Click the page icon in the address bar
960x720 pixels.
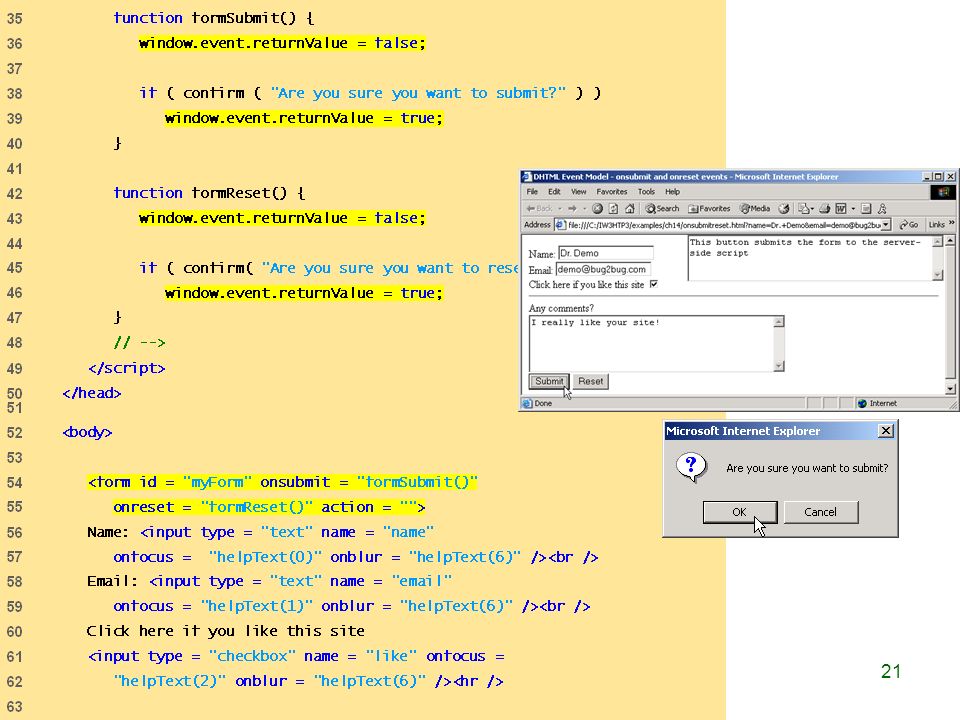pyautogui.click(x=560, y=225)
